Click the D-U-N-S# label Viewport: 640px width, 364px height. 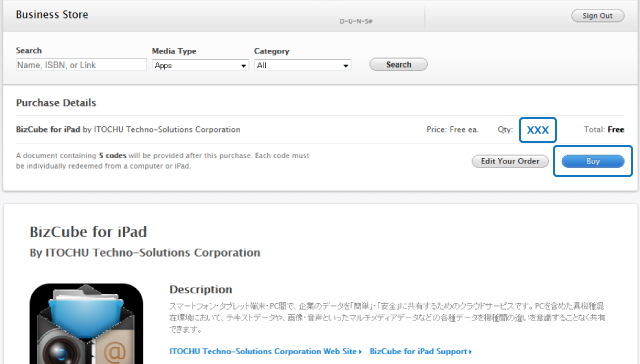[356, 21]
